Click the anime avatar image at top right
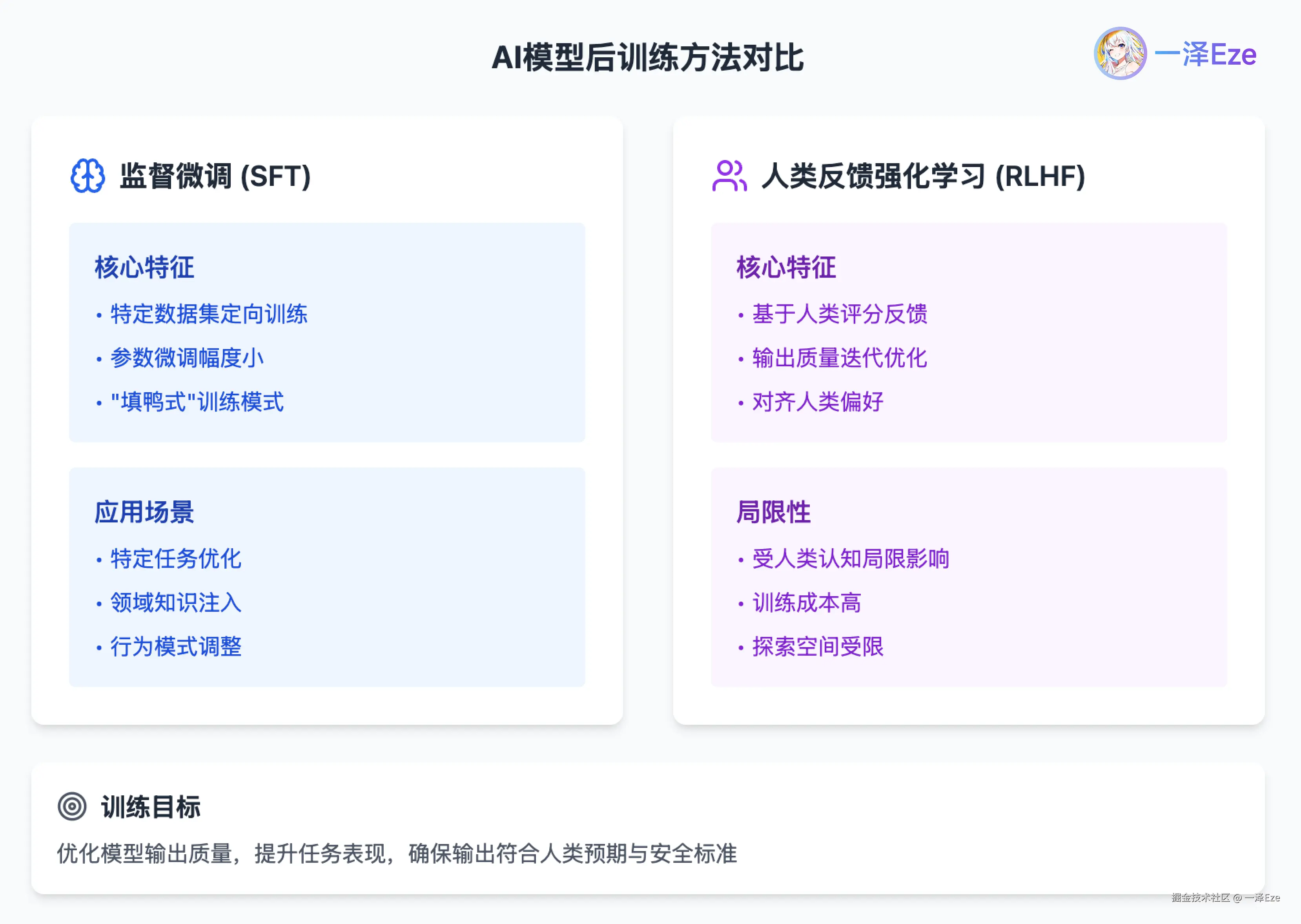The width and height of the screenshot is (1301, 924). [x=1120, y=53]
